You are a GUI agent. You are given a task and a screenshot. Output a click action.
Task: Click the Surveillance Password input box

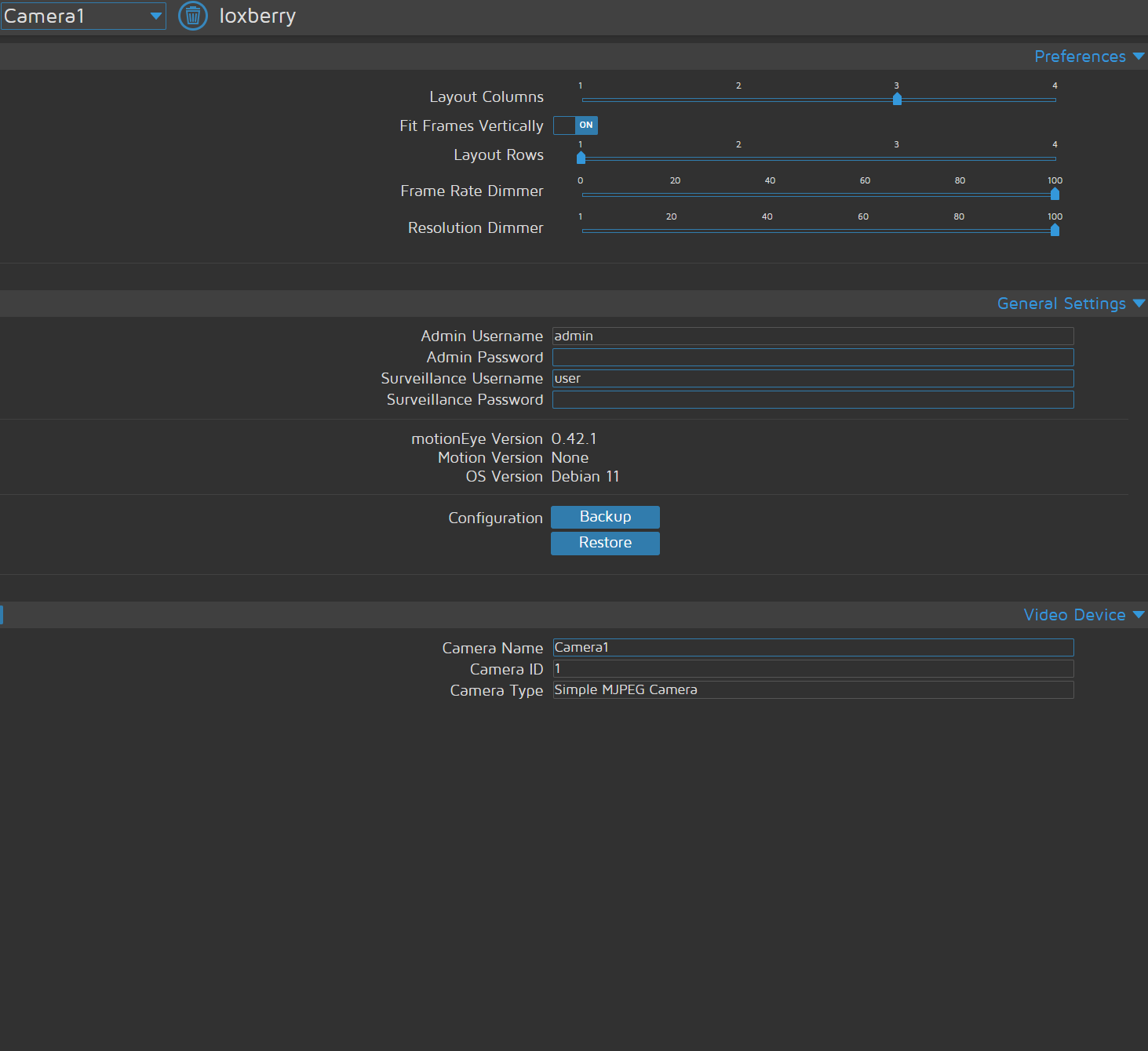[812, 399]
